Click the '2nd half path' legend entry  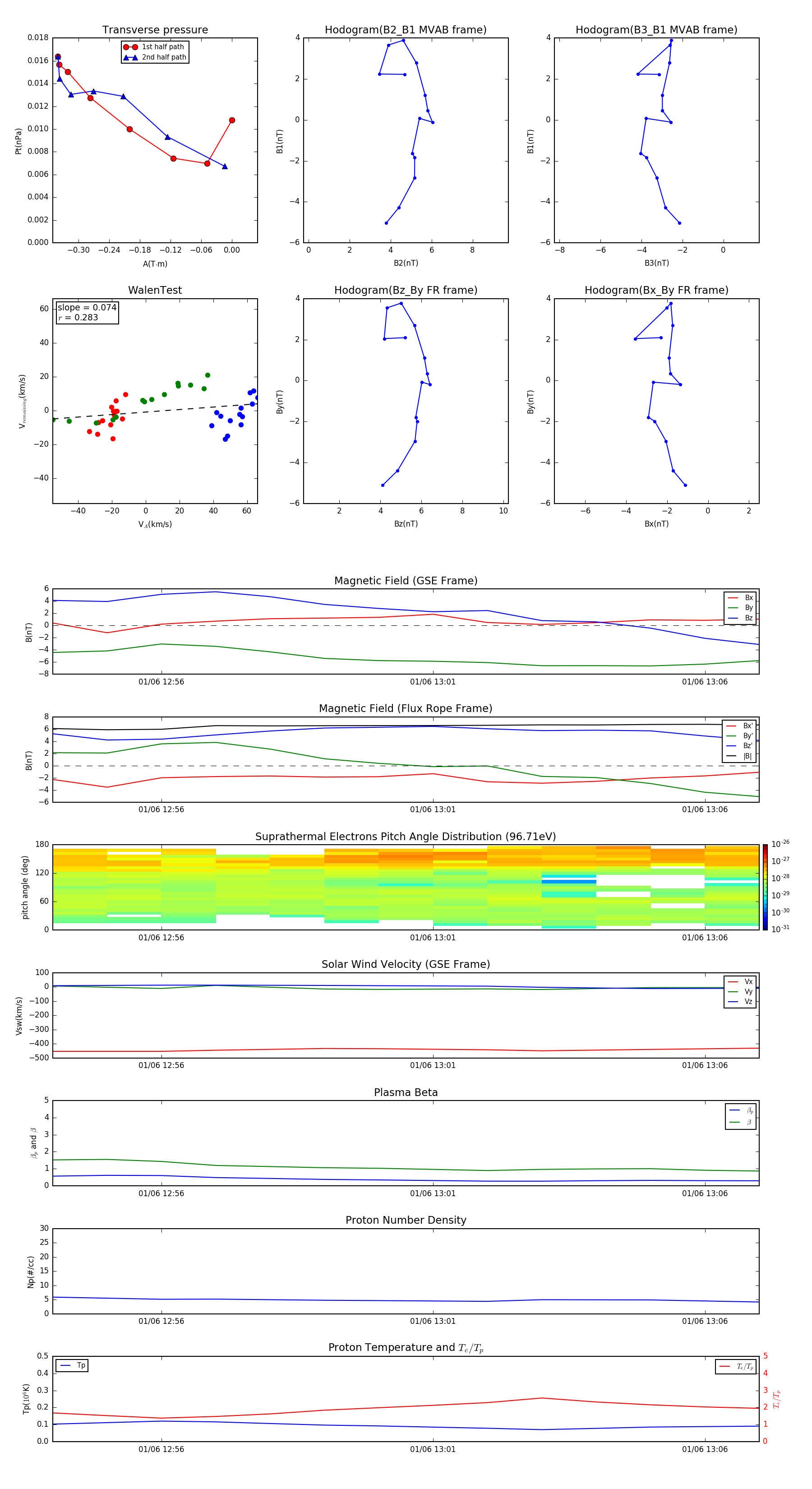pos(155,57)
